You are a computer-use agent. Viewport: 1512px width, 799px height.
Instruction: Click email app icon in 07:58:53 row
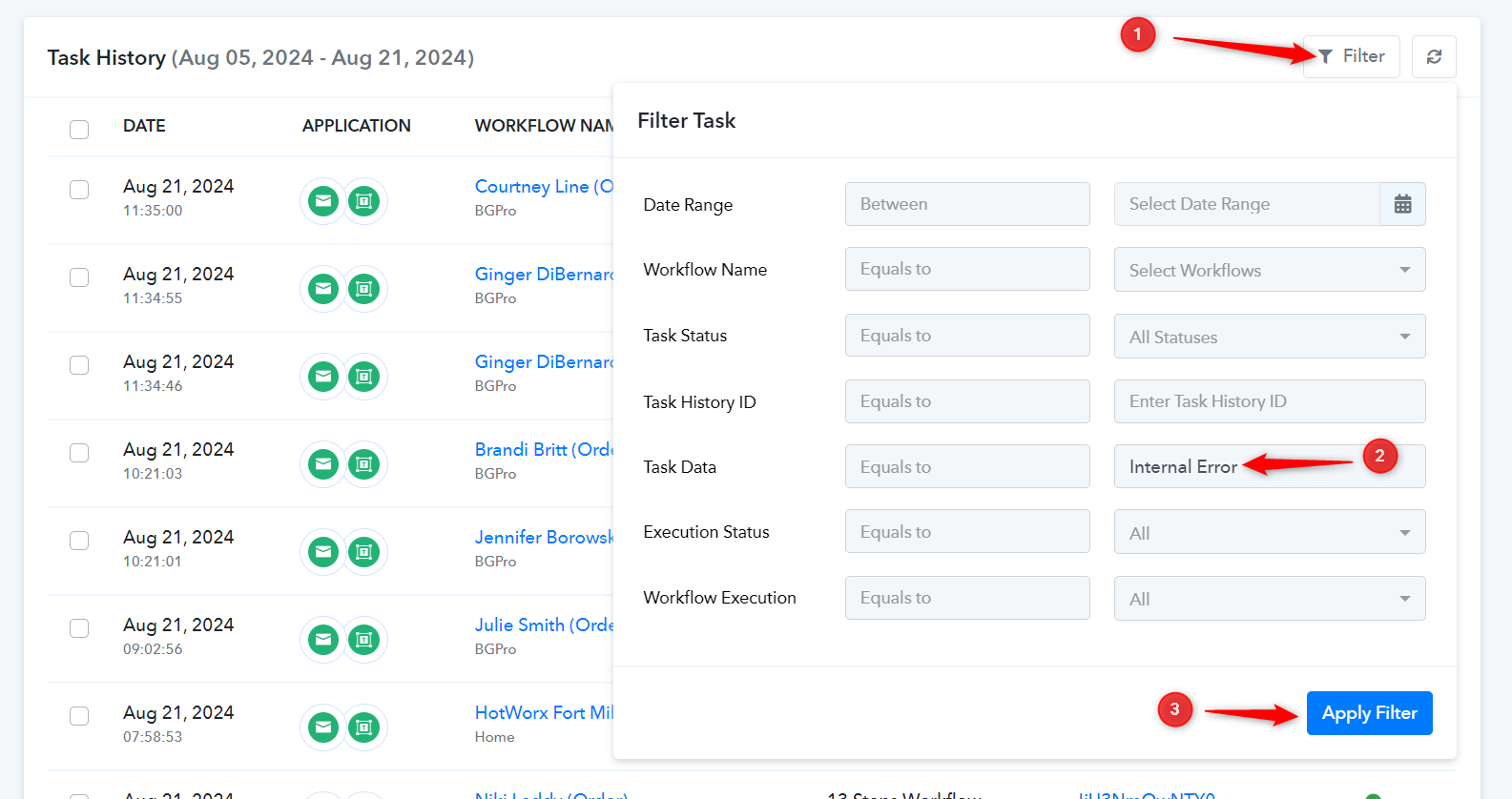pos(323,727)
